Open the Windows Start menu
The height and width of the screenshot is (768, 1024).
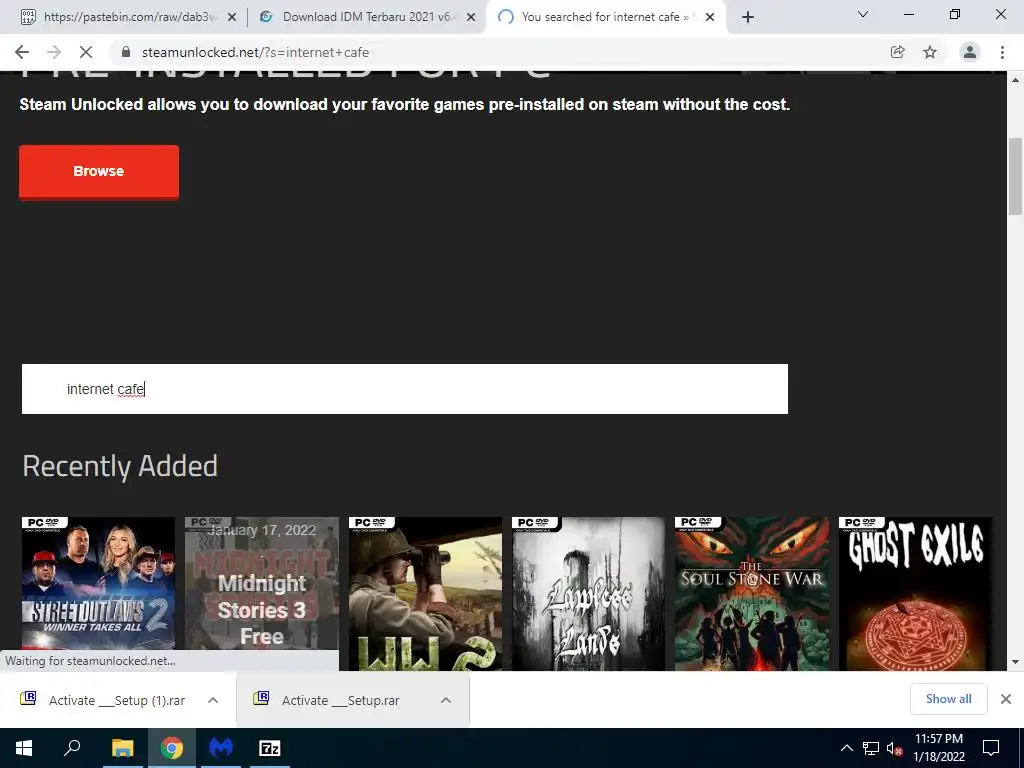tap(24, 748)
